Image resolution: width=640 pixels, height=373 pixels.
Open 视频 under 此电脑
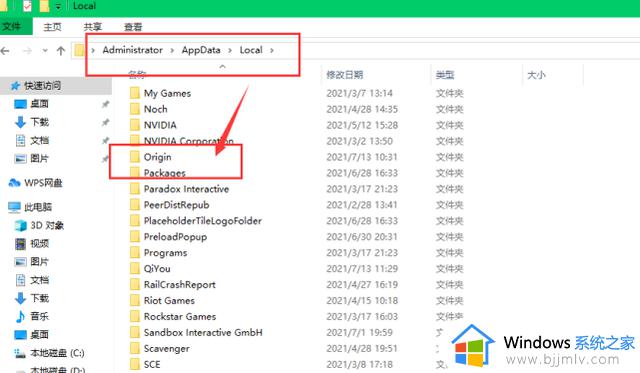pos(39,244)
